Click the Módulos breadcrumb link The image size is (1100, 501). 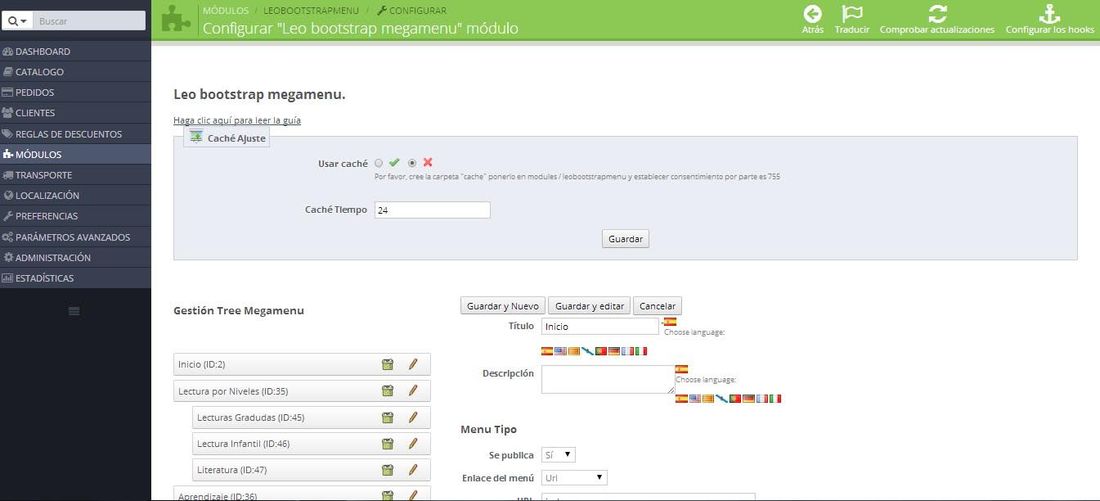click(x=225, y=11)
